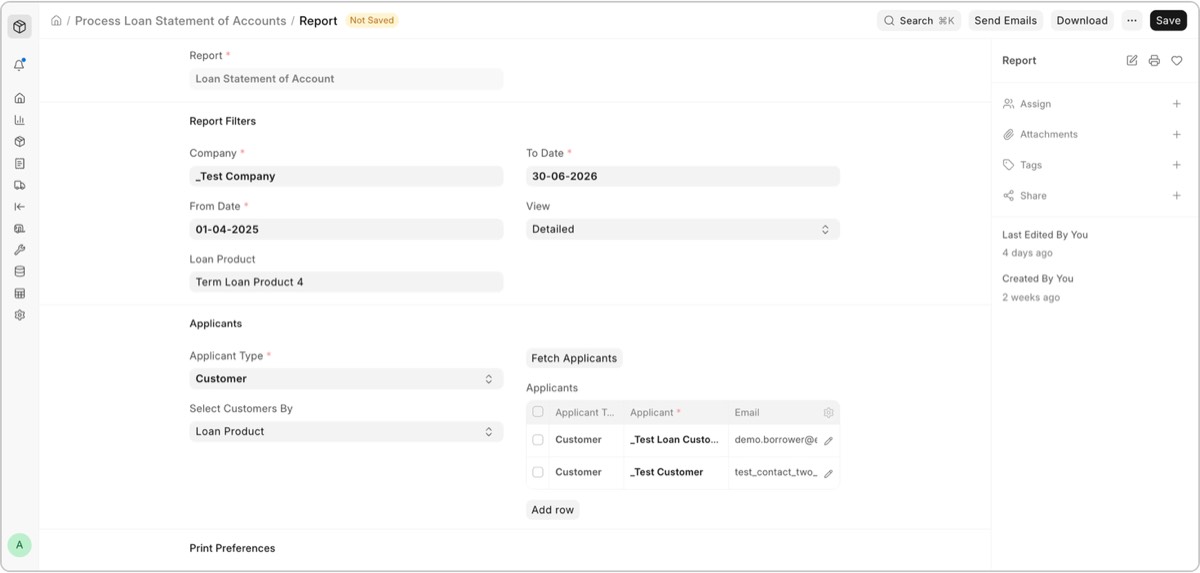Click the print icon
This screenshot has height=573, width=1200.
click(x=1154, y=61)
